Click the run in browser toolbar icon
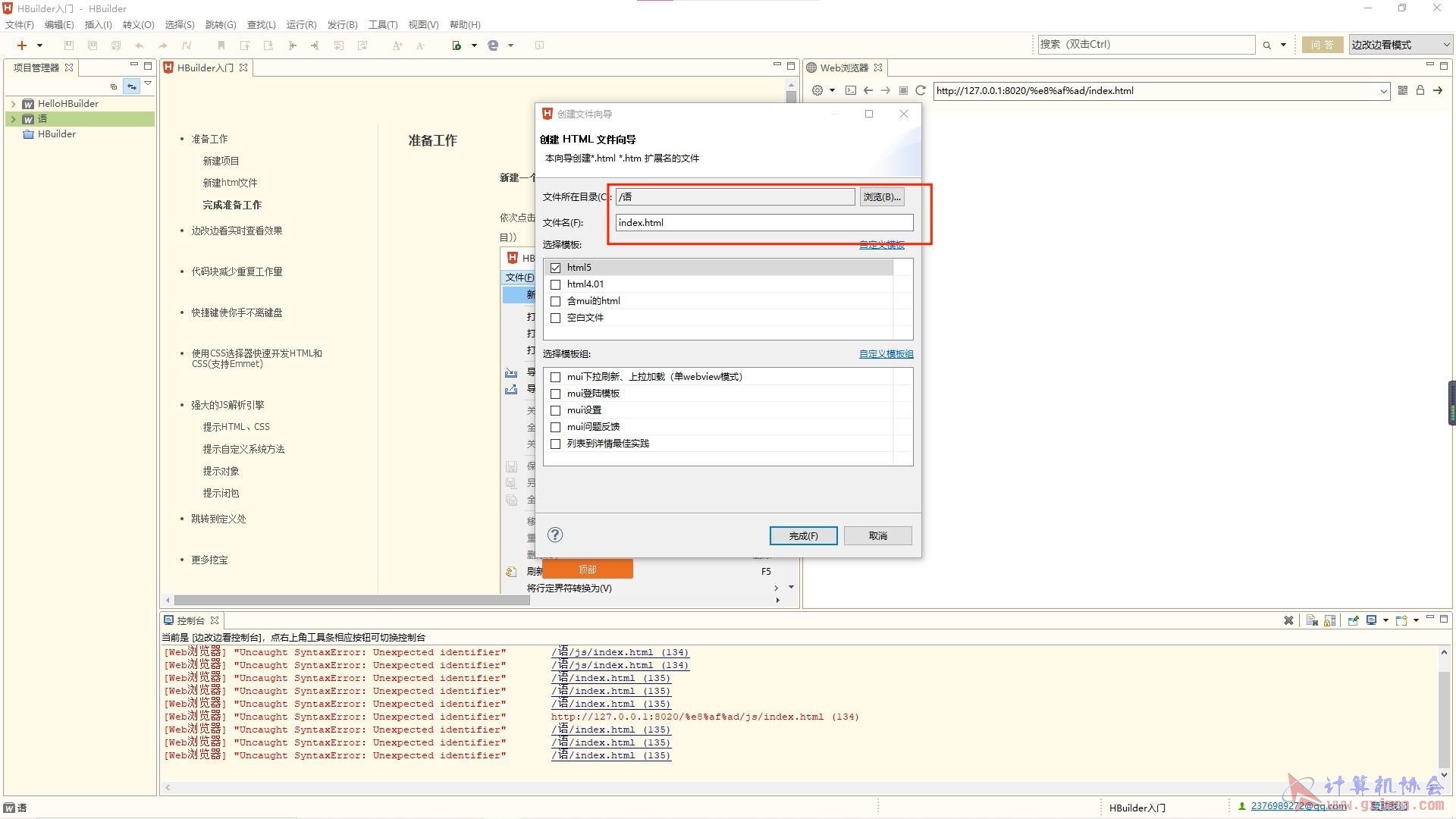This screenshot has width=1456, height=819. point(457,45)
